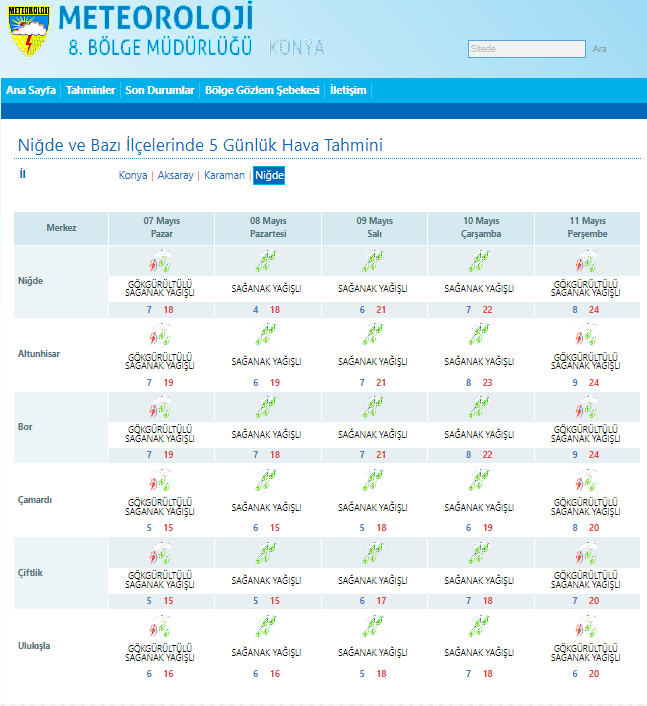Click the Çiftlik row label
647x706 pixels.
click(30, 573)
